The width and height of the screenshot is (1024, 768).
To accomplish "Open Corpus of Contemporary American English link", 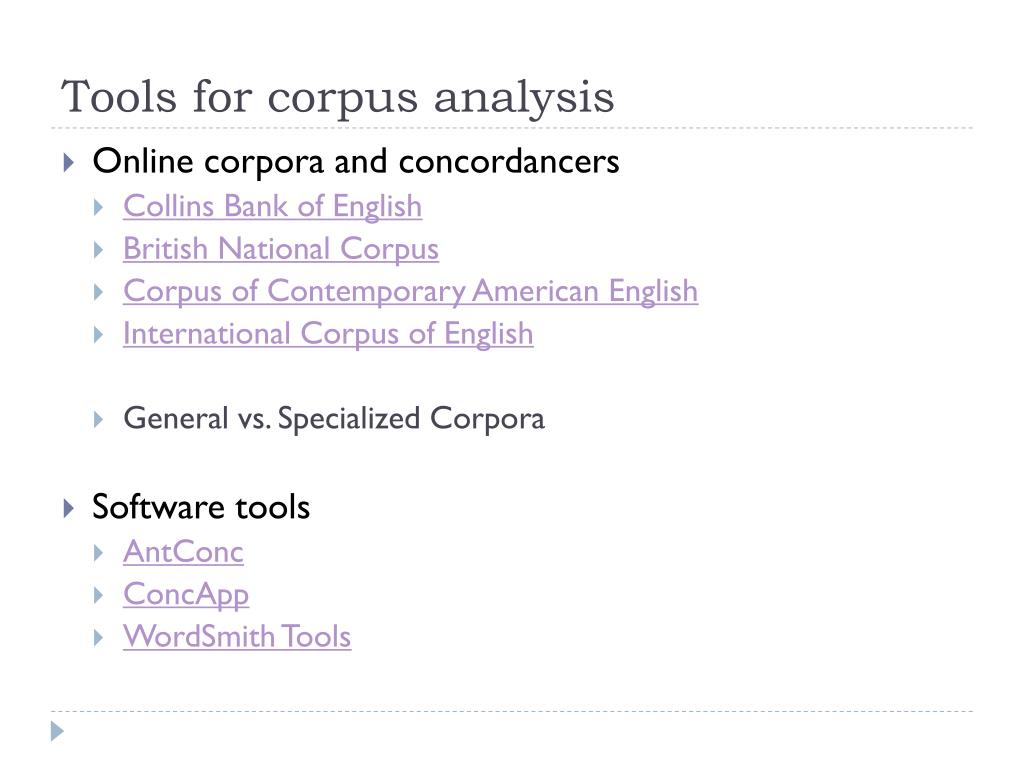I will [x=410, y=291].
